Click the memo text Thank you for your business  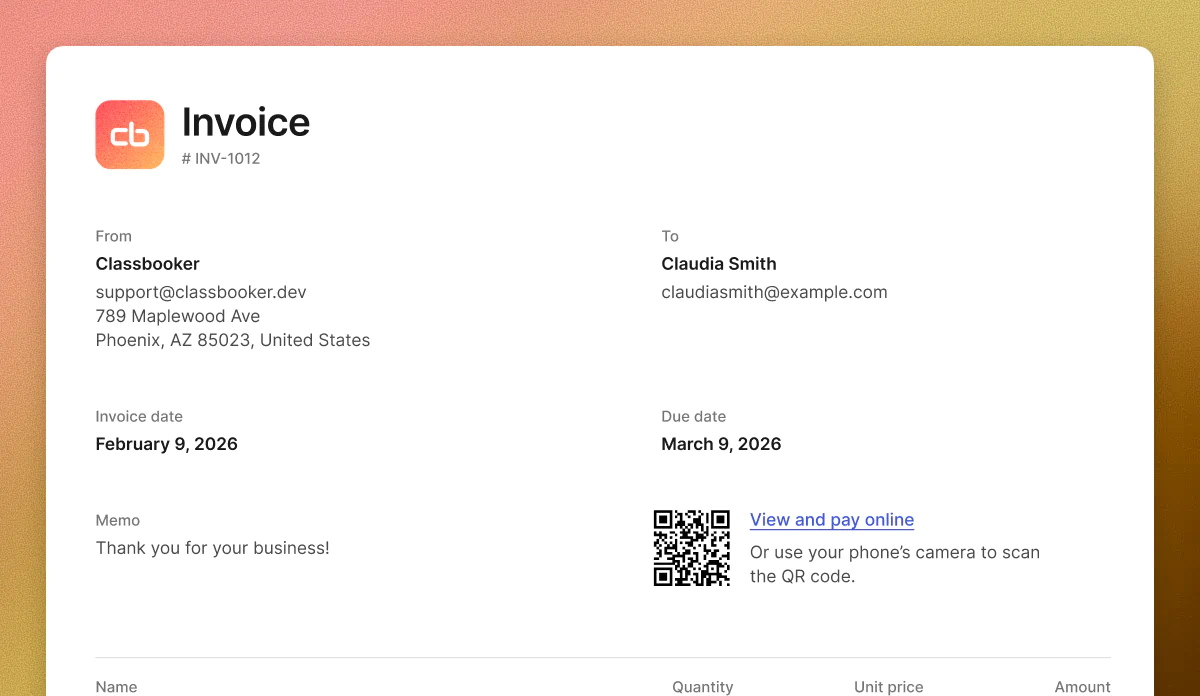[212, 548]
